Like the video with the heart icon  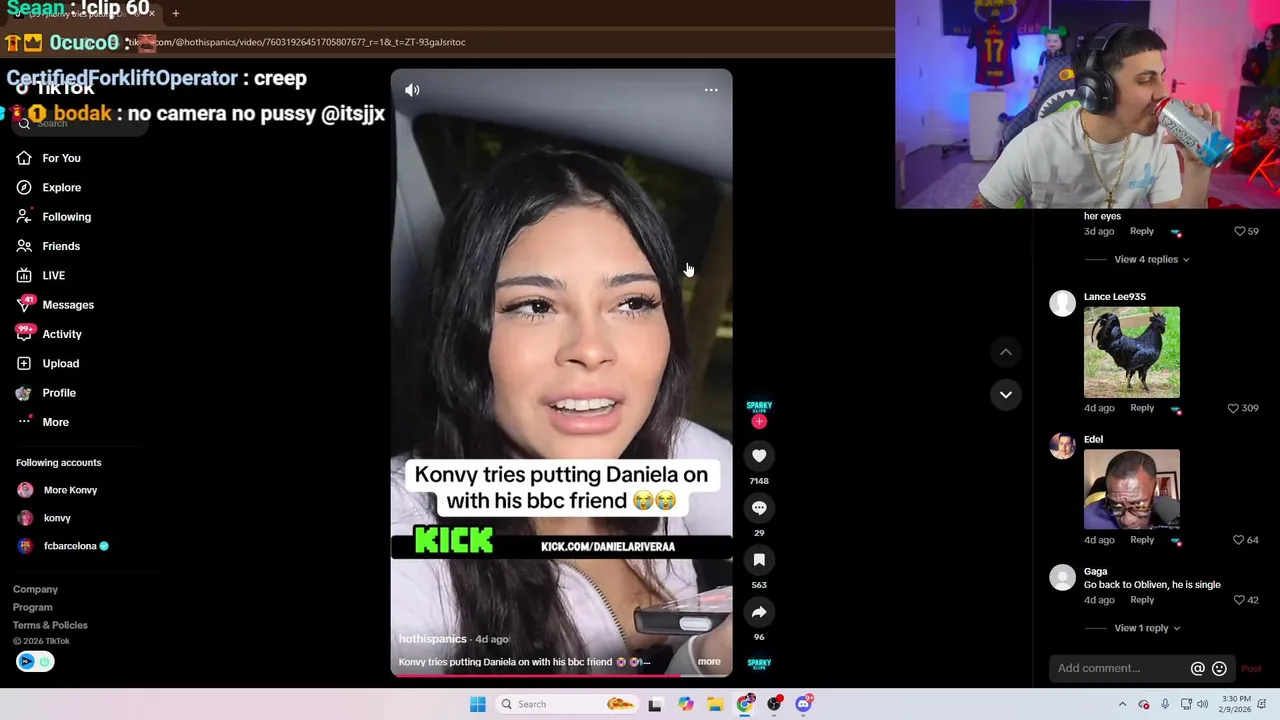click(759, 456)
